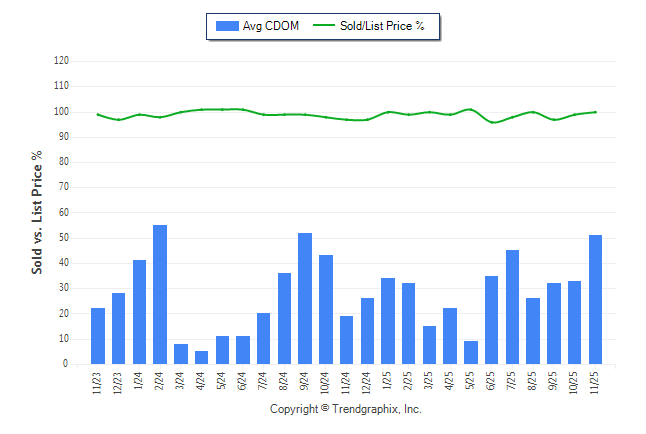The height and width of the screenshot is (434, 646).
Task: Click the green line point above 11/25
Action: click(596, 112)
